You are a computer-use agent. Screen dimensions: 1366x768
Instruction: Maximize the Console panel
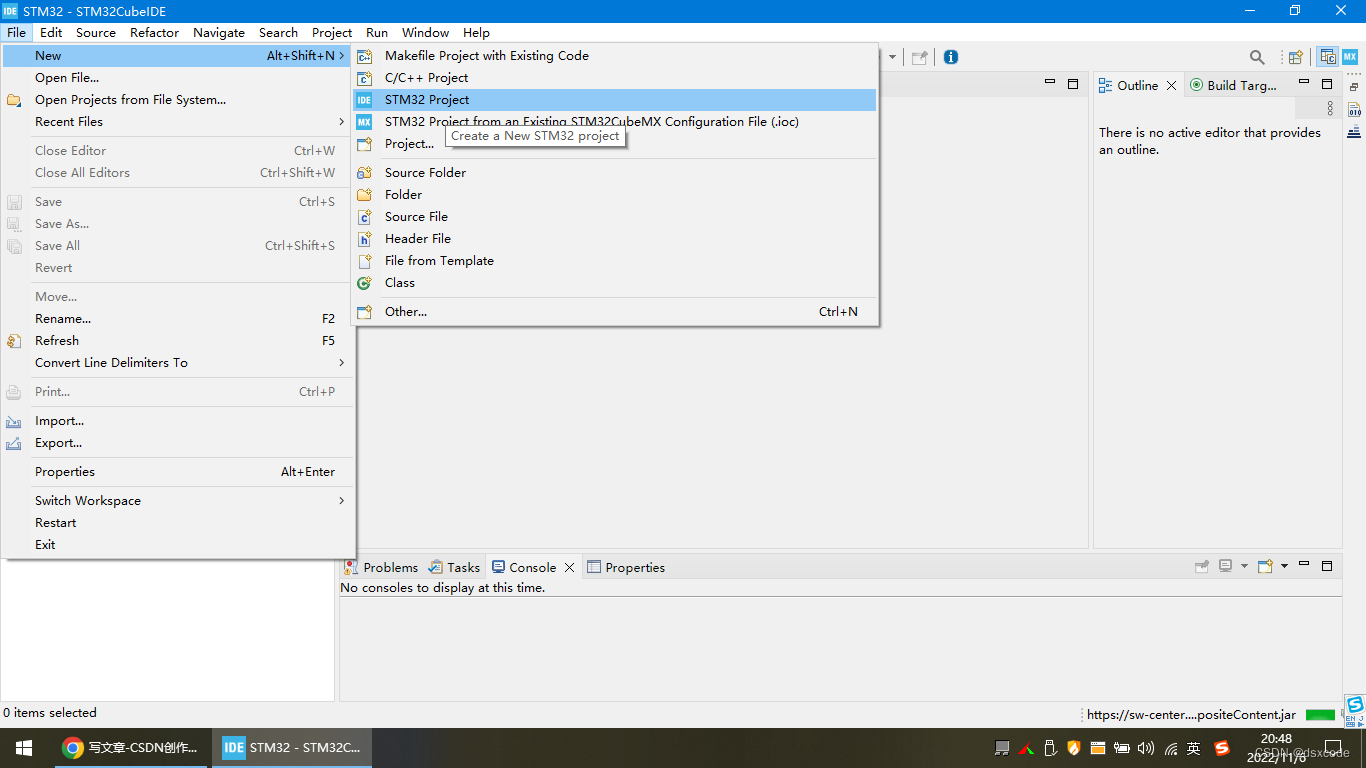point(1328,566)
